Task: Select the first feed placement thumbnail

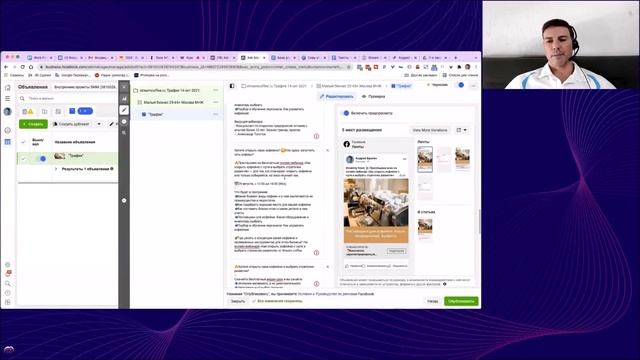Action: click(425, 159)
